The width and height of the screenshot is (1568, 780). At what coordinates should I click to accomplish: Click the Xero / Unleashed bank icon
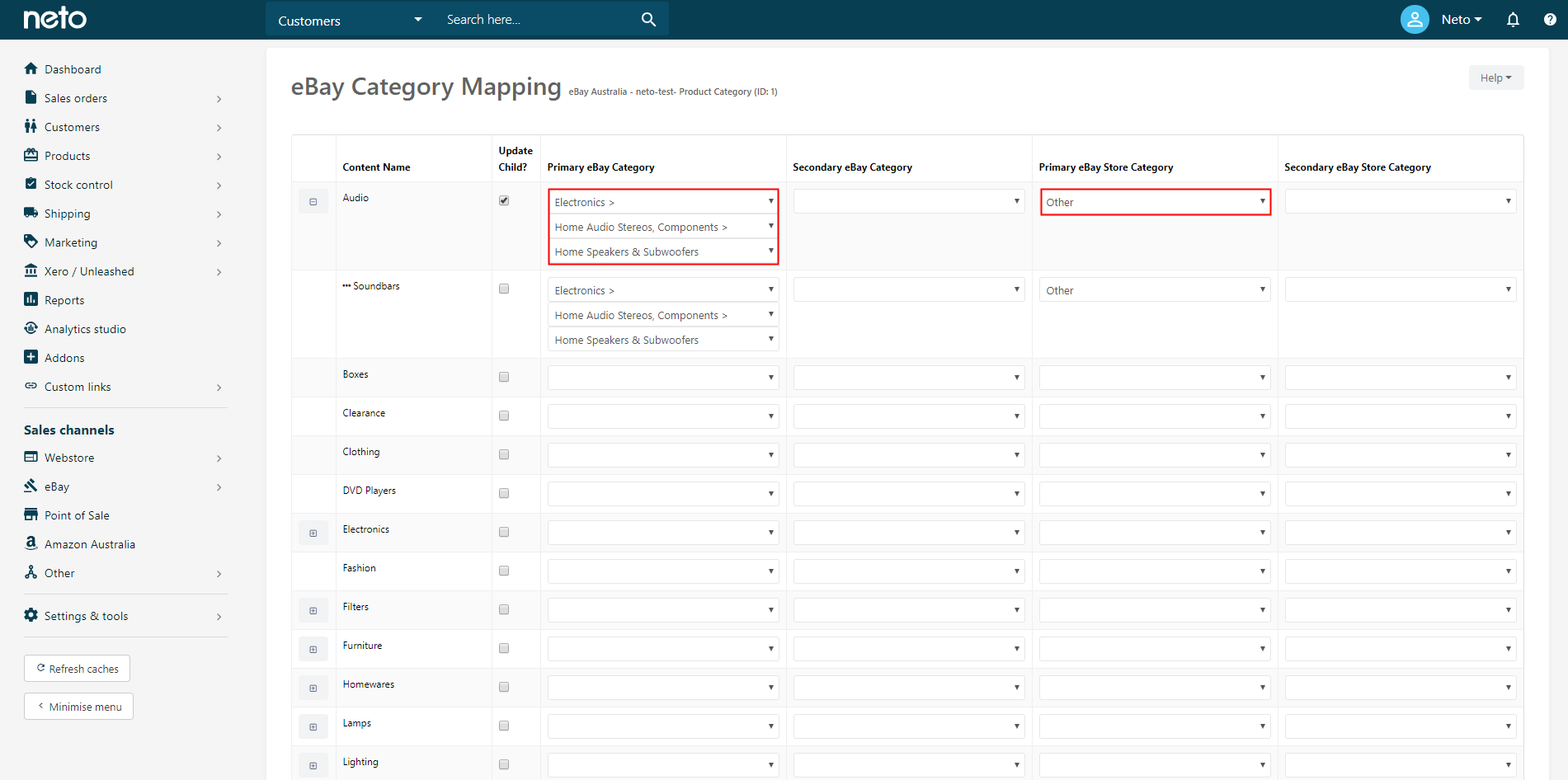click(x=31, y=270)
